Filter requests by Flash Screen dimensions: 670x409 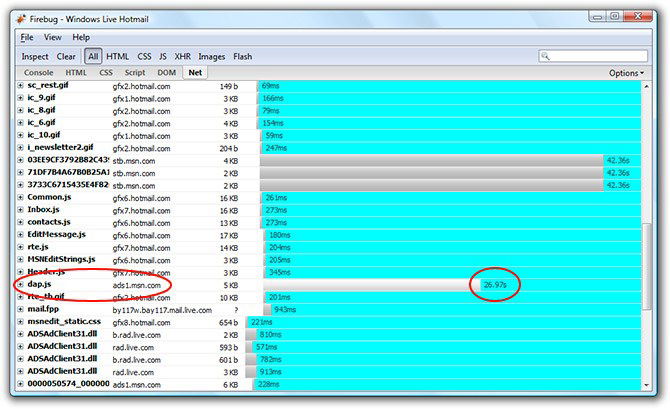click(243, 56)
